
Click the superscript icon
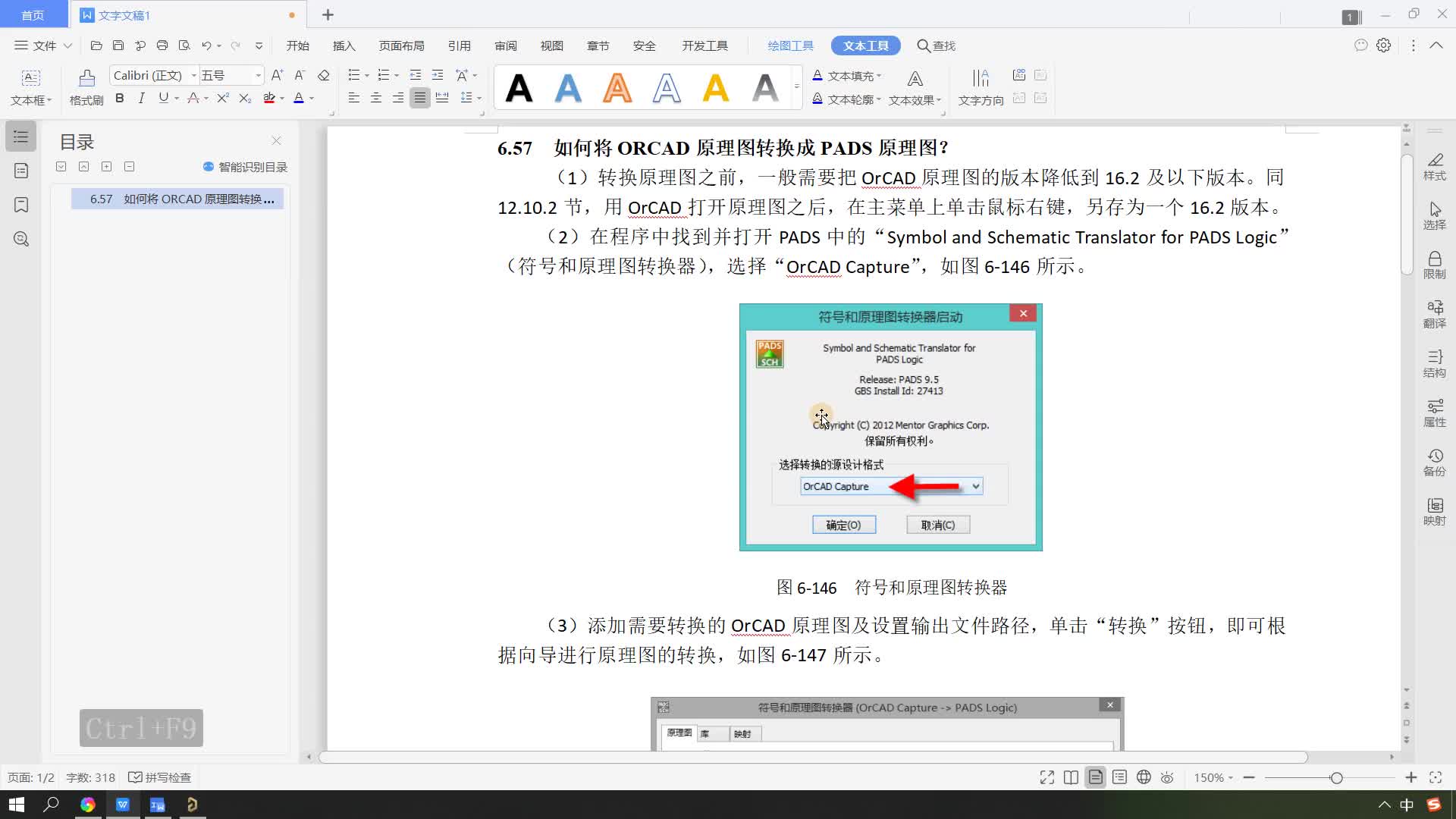(222, 98)
